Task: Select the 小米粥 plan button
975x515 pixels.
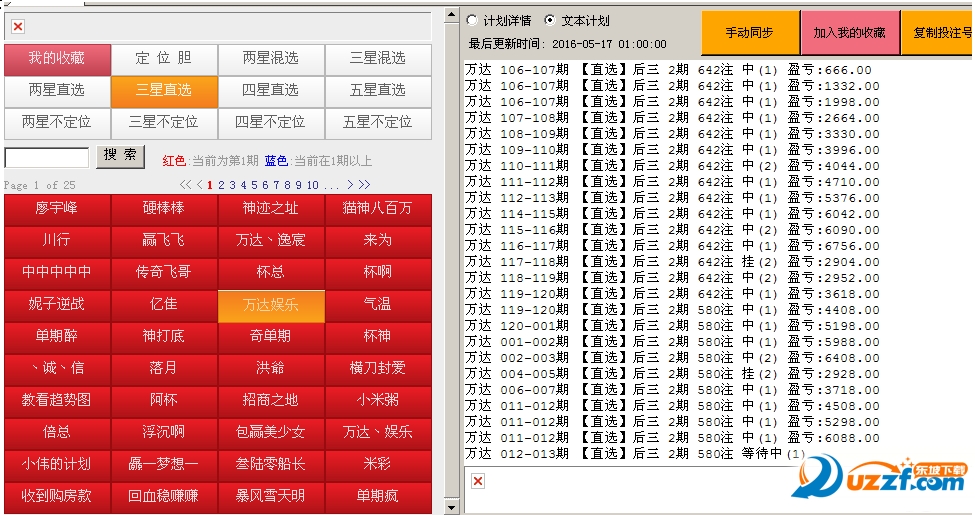Action: [378, 401]
